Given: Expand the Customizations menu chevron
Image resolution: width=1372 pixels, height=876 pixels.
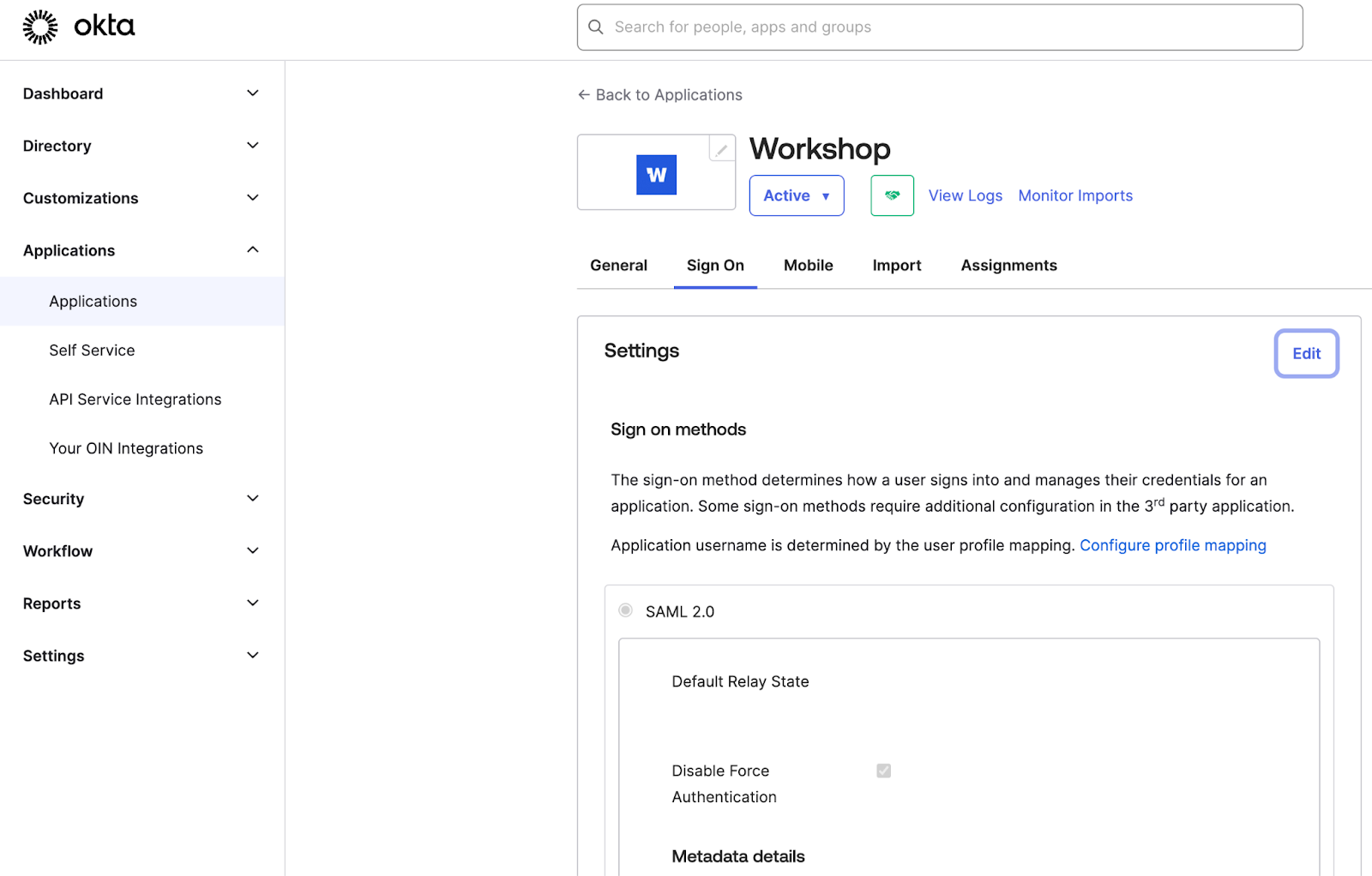Looking at the screenshot, I should click(253, 198).
